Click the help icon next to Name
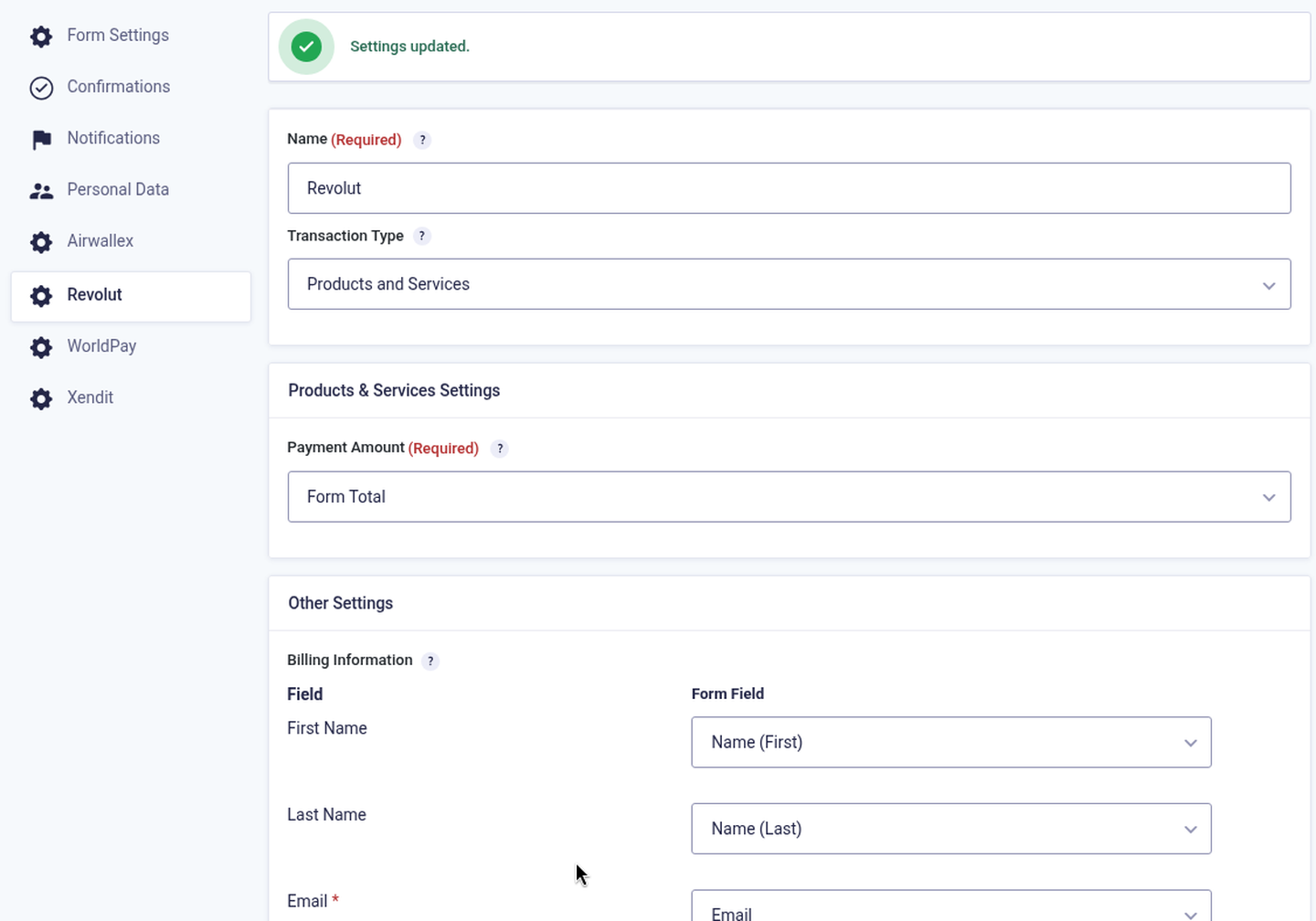The image size is (1316, 921). click(x=422, y=140)
